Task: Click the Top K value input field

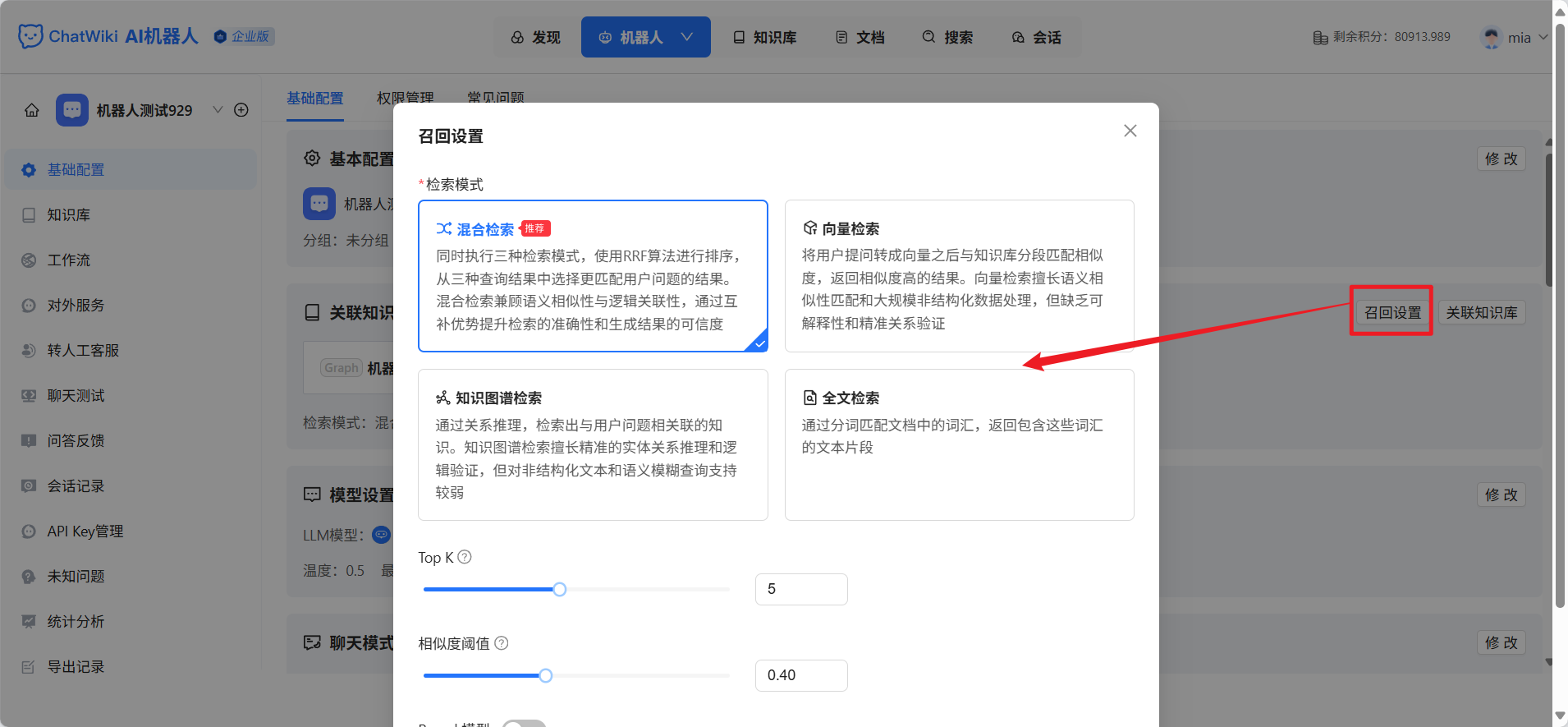Action: tap(801, 589)
